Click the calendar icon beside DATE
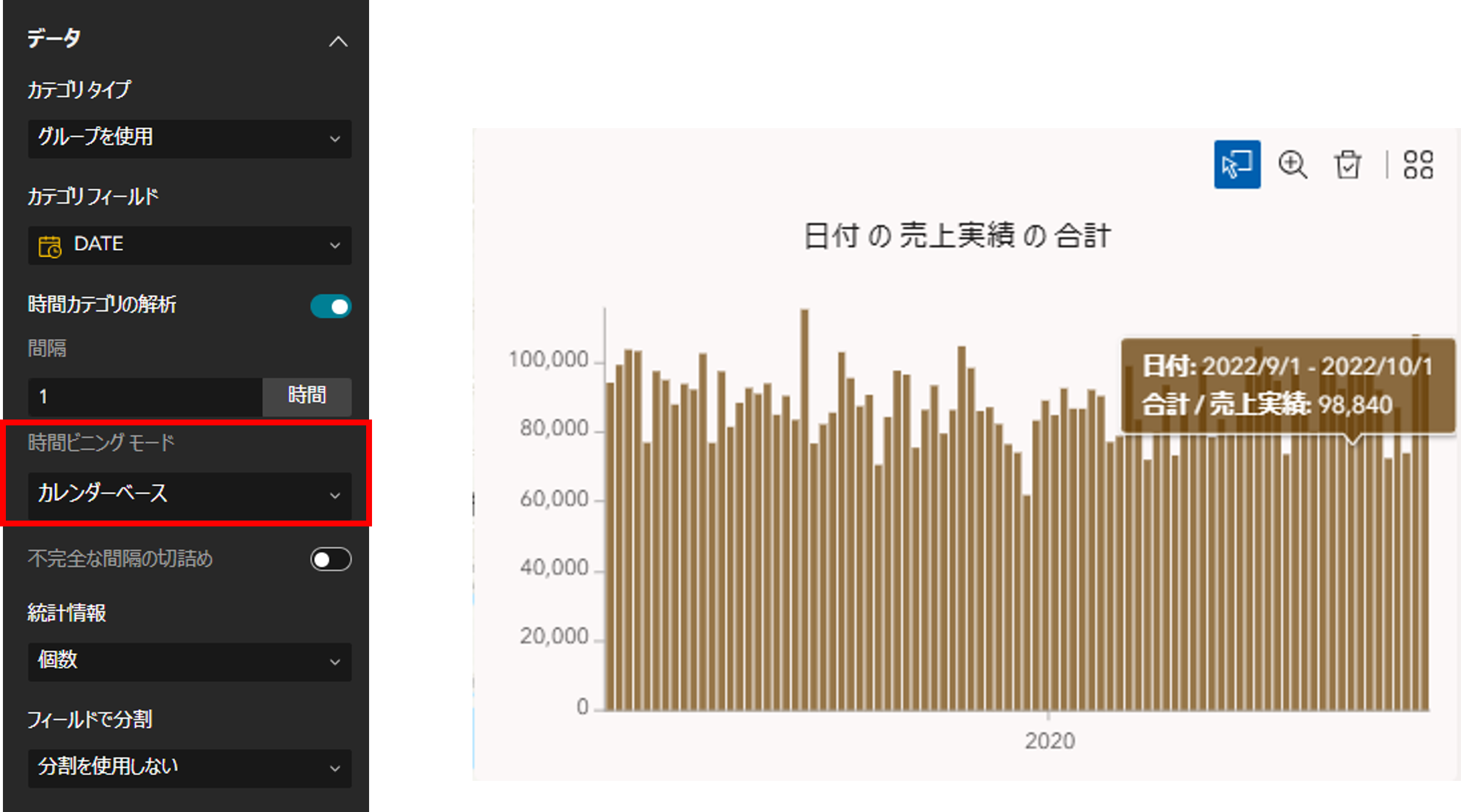The height and width of the screenshot is (812, 1461). [x=50, y=246]
